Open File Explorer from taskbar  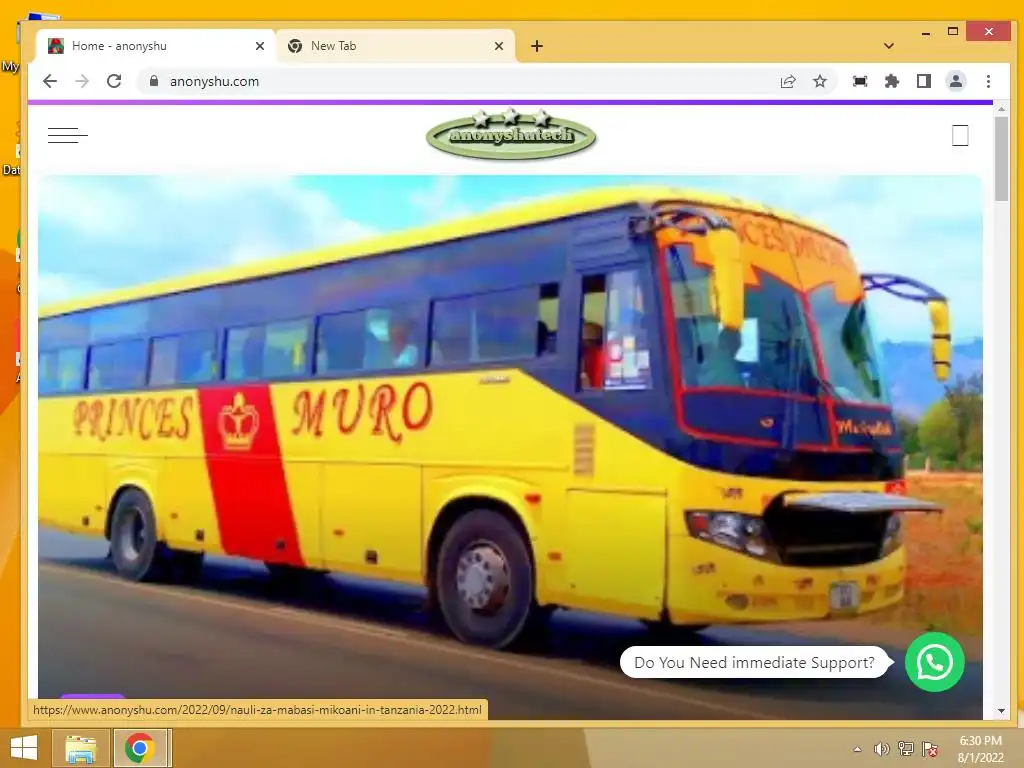pos(81,748)
